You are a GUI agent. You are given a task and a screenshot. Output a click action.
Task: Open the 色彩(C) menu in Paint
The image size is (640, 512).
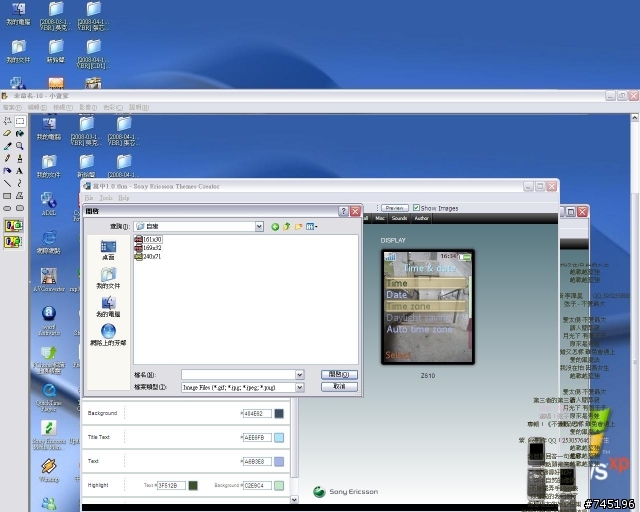pos(113,107)
